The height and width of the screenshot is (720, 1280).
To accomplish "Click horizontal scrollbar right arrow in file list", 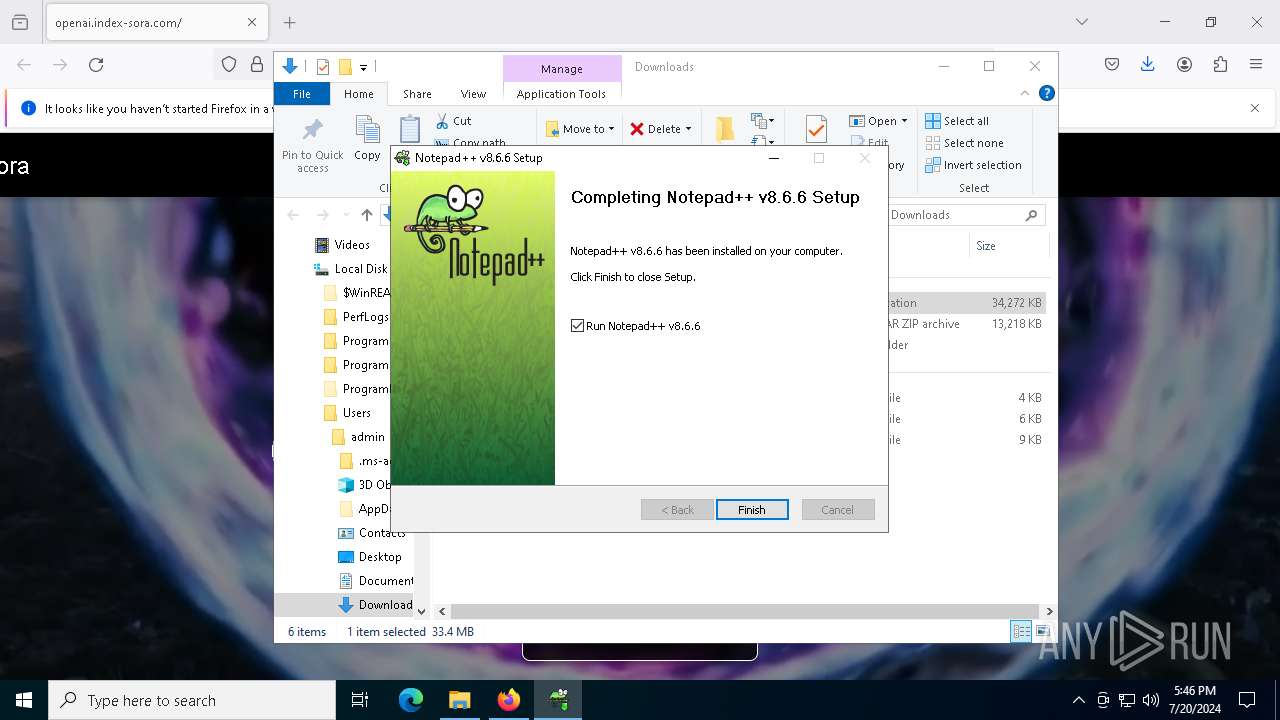I will [x=1049, y=611].
